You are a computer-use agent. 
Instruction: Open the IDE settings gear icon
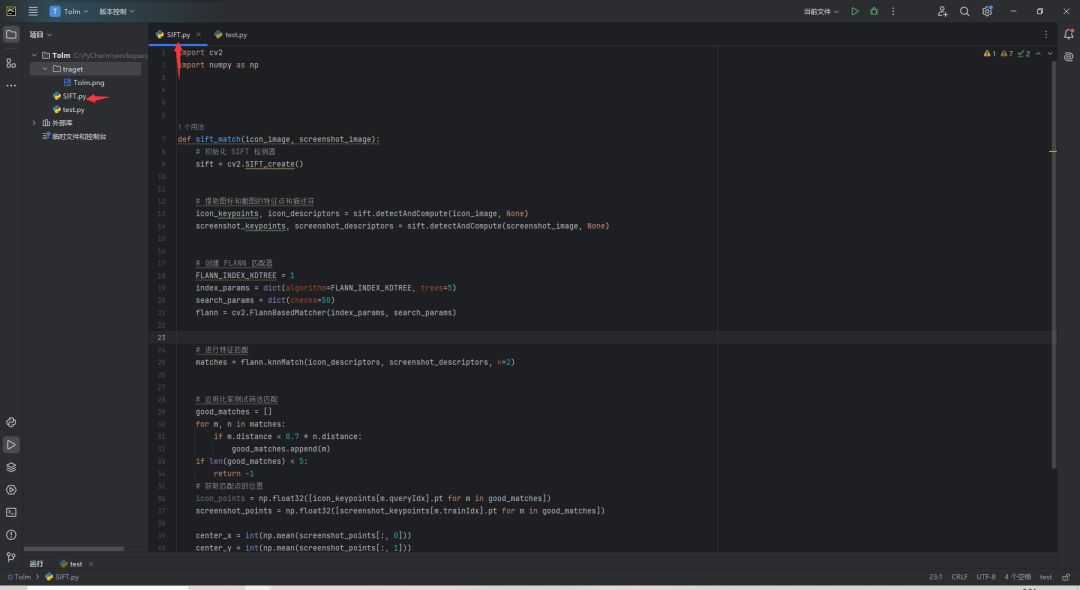[x=987, y=11]
